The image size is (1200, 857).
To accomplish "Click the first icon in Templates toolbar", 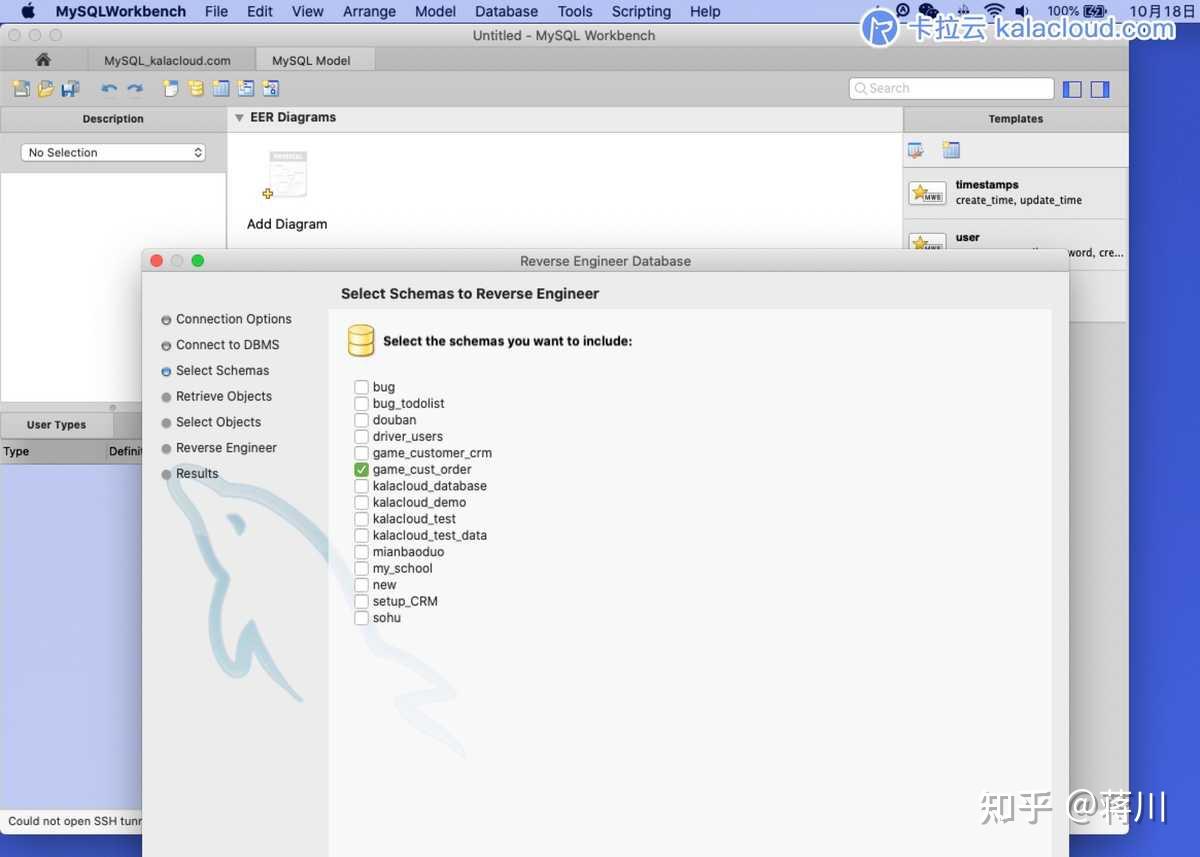I will [916, 150].
